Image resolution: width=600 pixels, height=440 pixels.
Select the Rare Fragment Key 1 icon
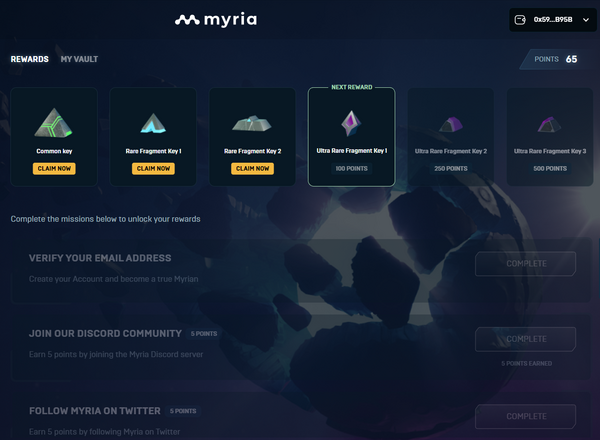[153, 123]
